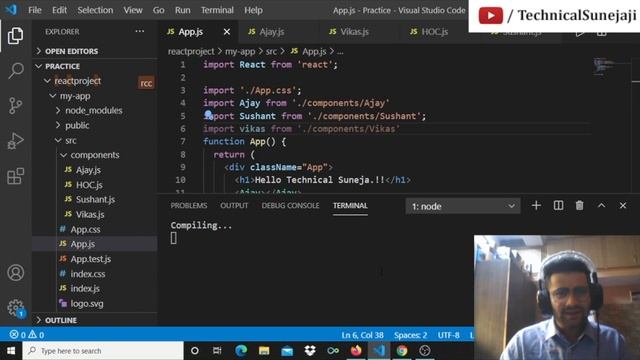The width and height of the screenshot is (640, 360).
Task: Close the terminal panel
Action: tap(622, 205)
